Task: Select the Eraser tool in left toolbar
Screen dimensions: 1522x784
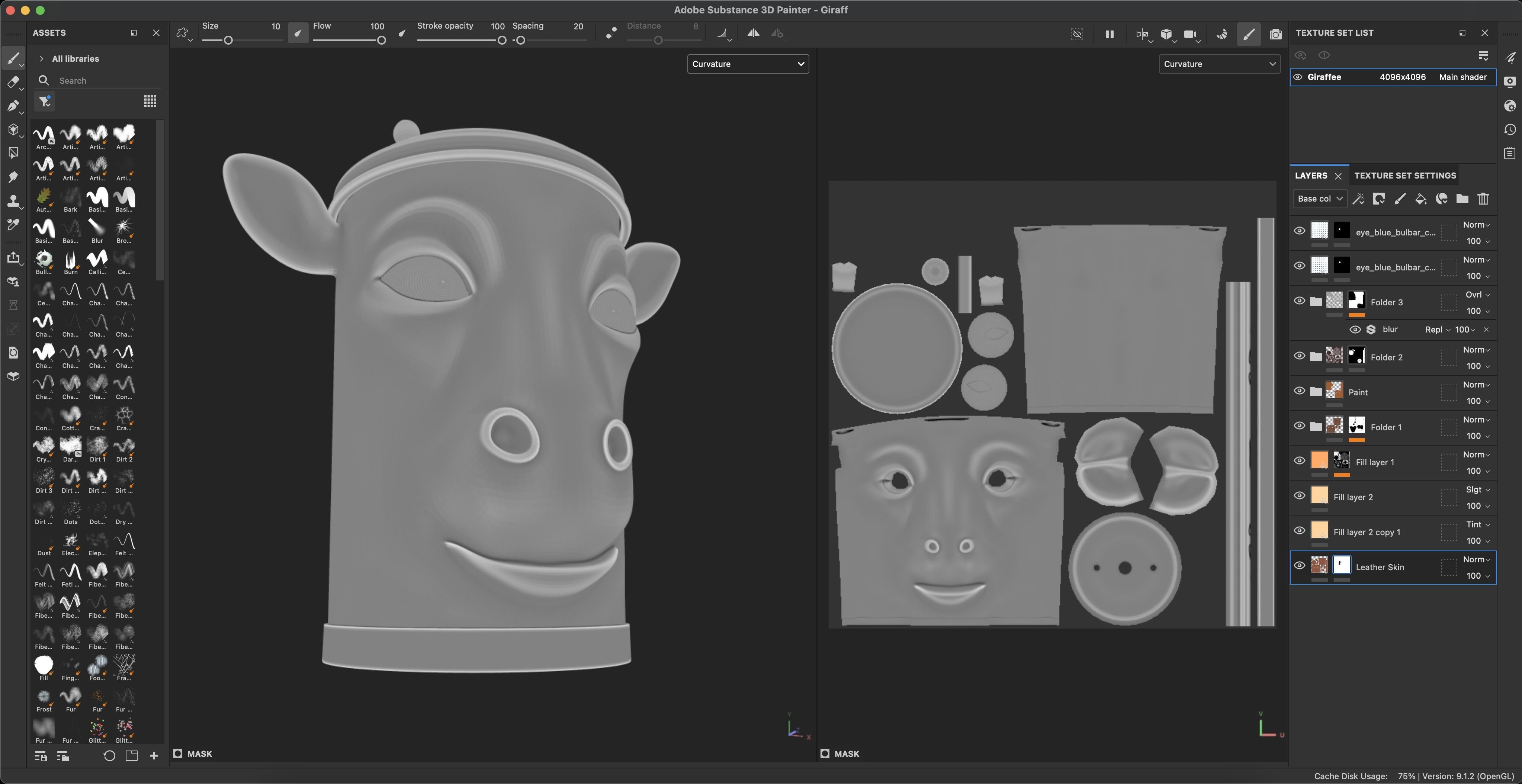Action: click(13, 82)
